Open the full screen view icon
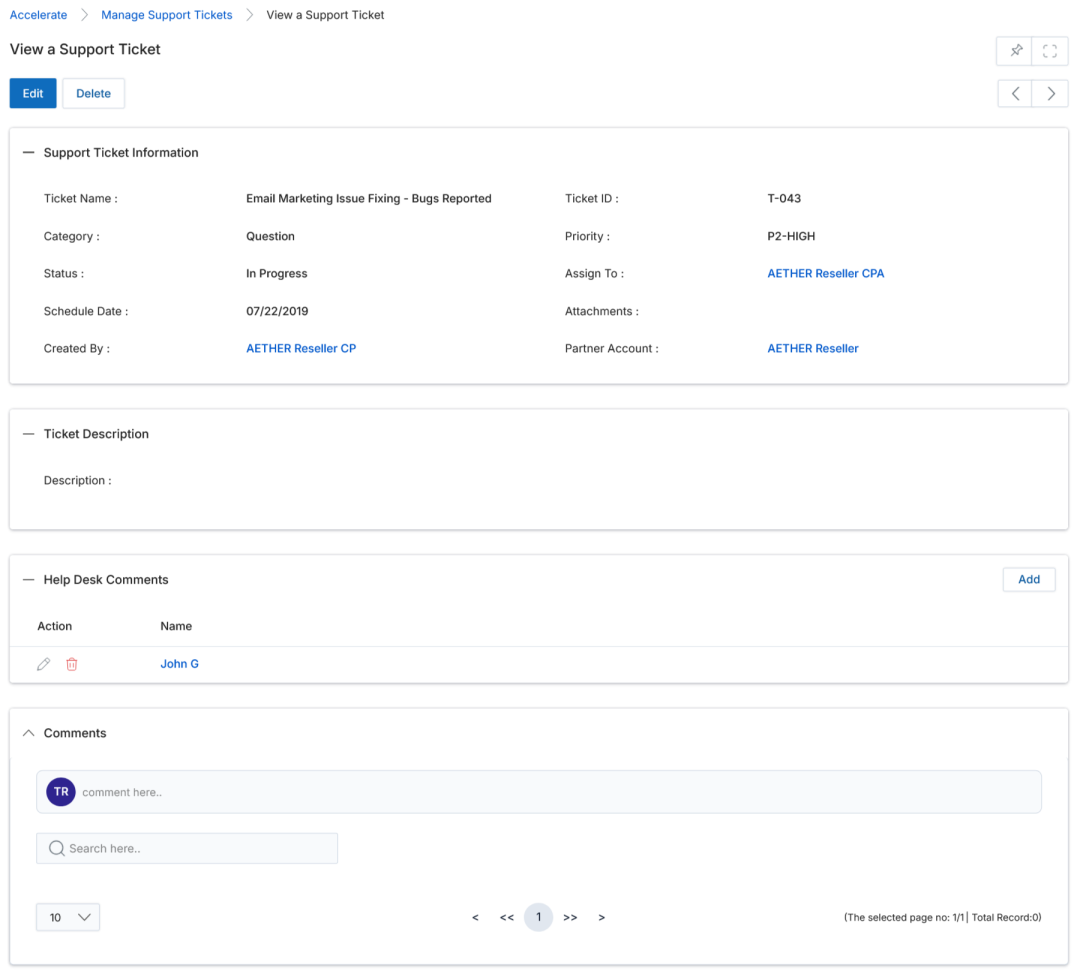This screenshot has width=1074, height=974. coord(1049,50)
